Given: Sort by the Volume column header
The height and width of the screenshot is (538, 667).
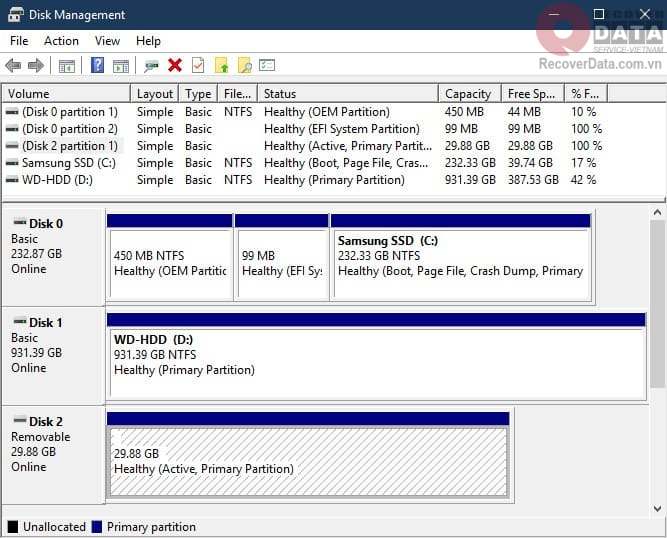Looking at the screenshot, I should click(66, 94).
